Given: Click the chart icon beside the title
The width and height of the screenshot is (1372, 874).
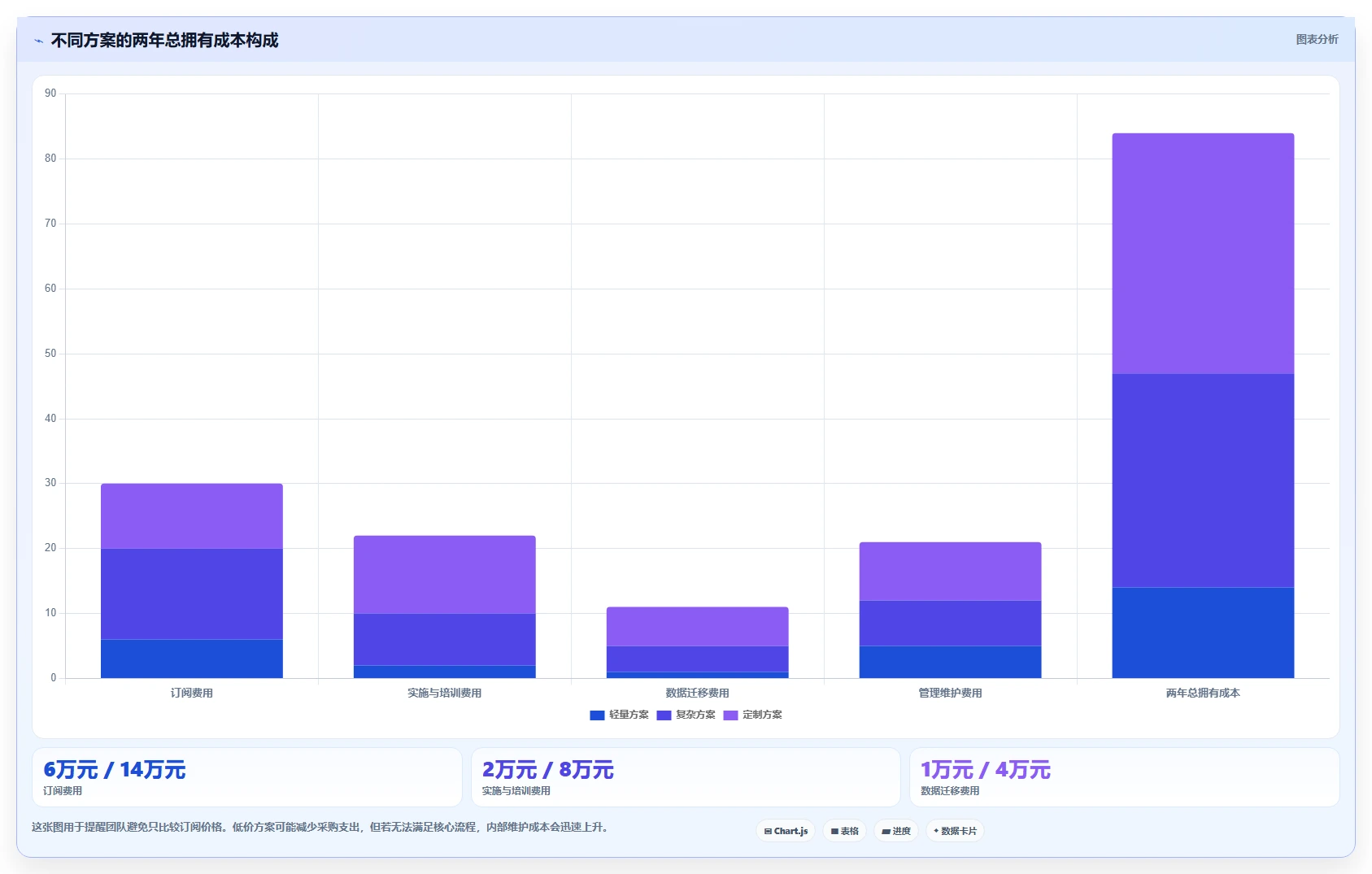Looking at the screenshot, I should 38,41.
